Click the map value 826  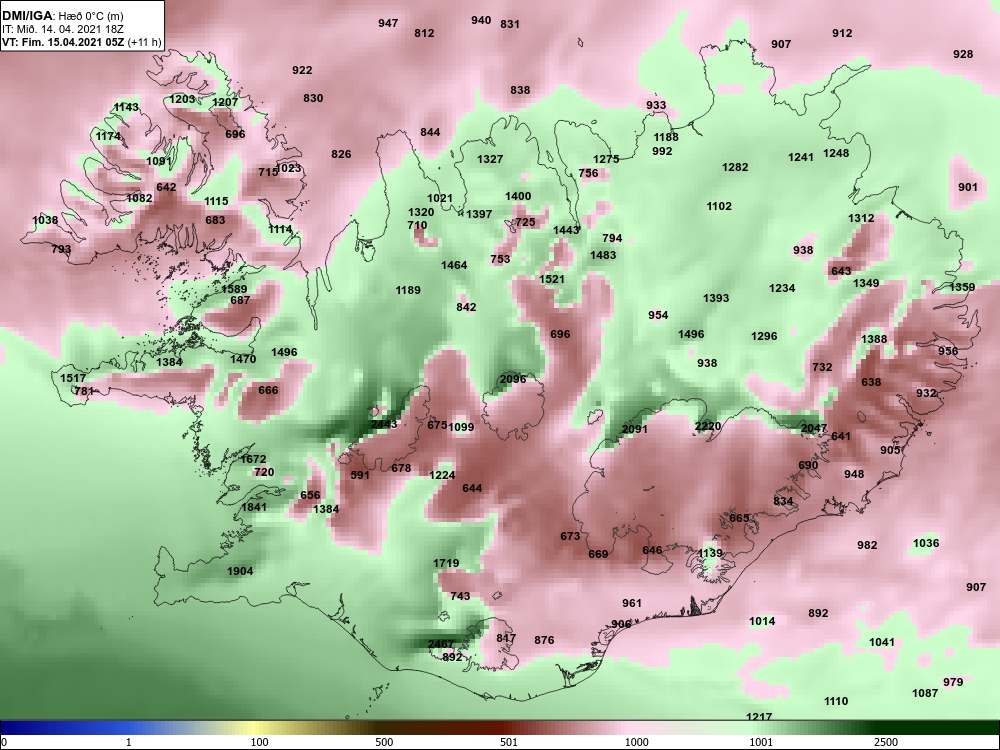(x=341, y=154)
